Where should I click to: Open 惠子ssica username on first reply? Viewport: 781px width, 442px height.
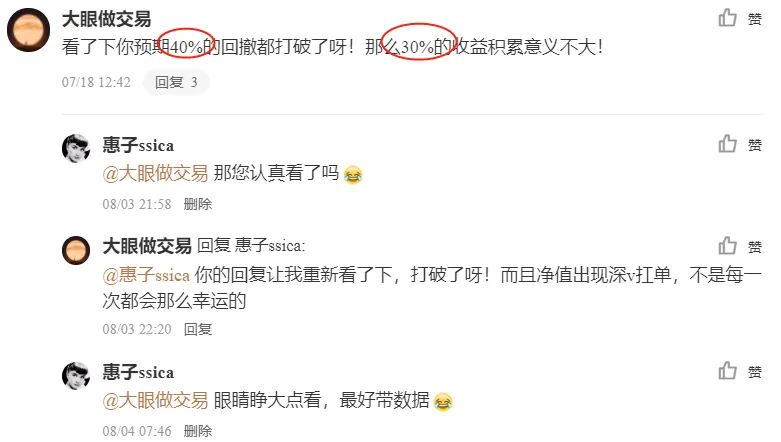(138, 146)
